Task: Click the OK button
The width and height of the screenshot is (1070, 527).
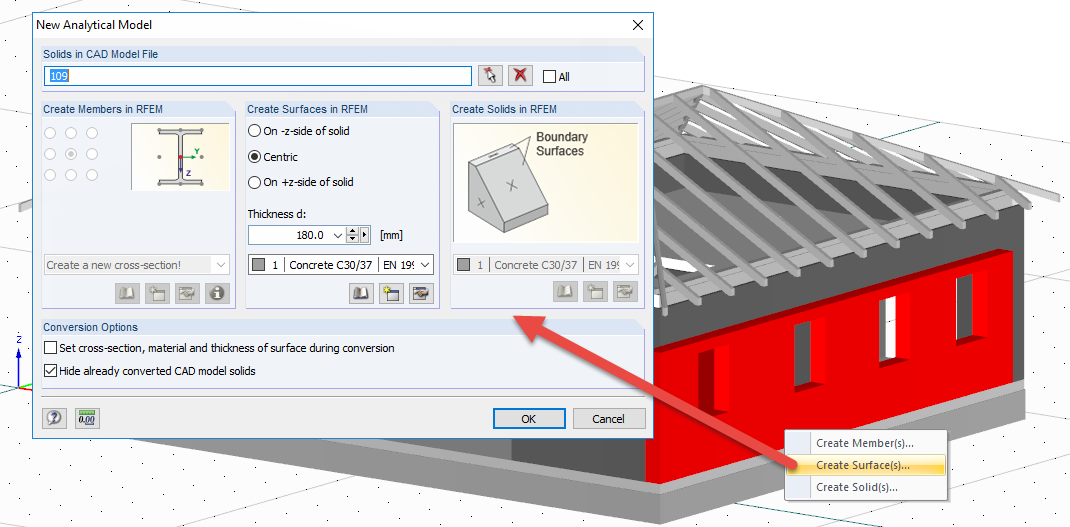Action: 529,419
